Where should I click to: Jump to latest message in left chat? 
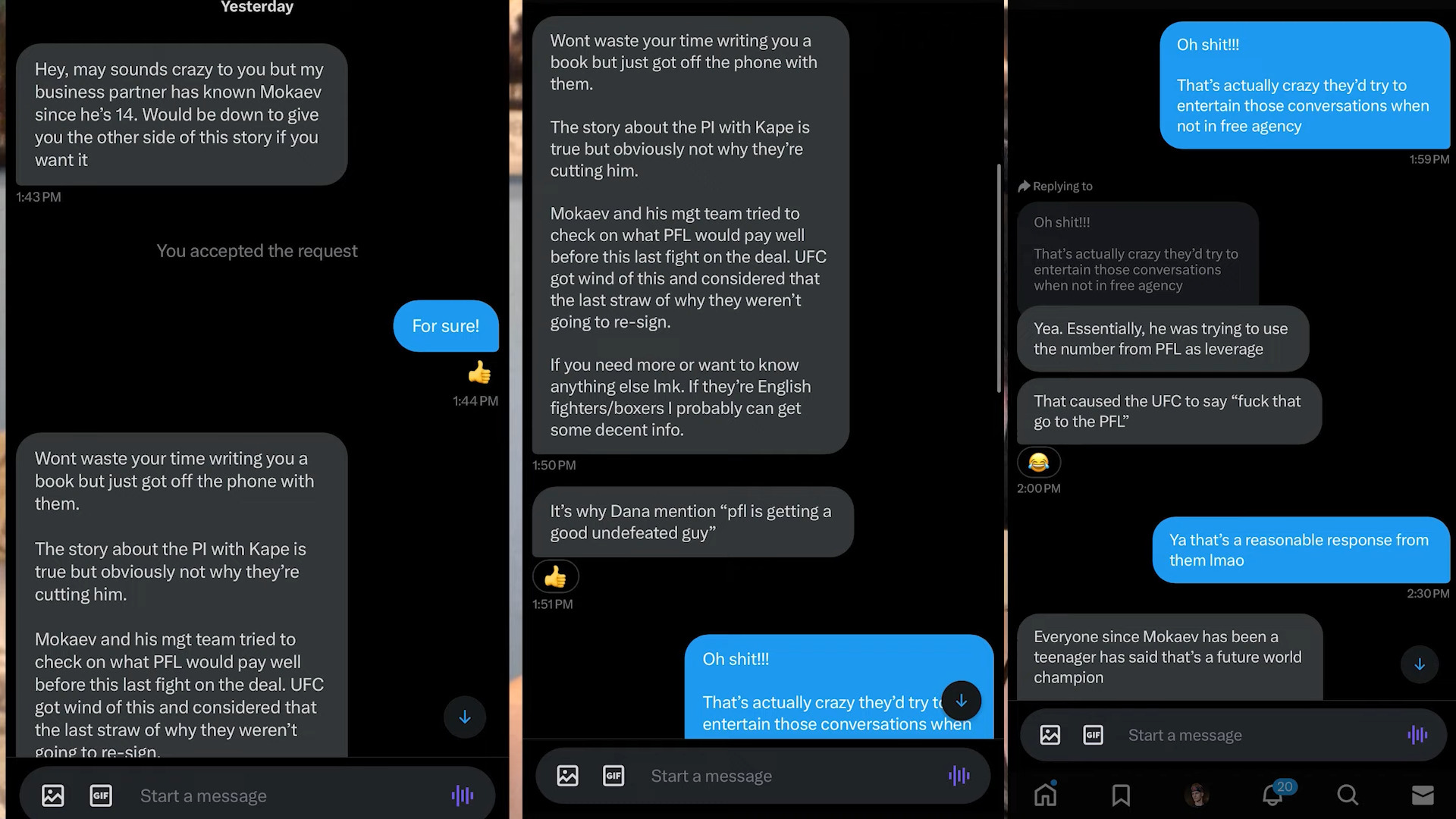click(x=465, y=717)
